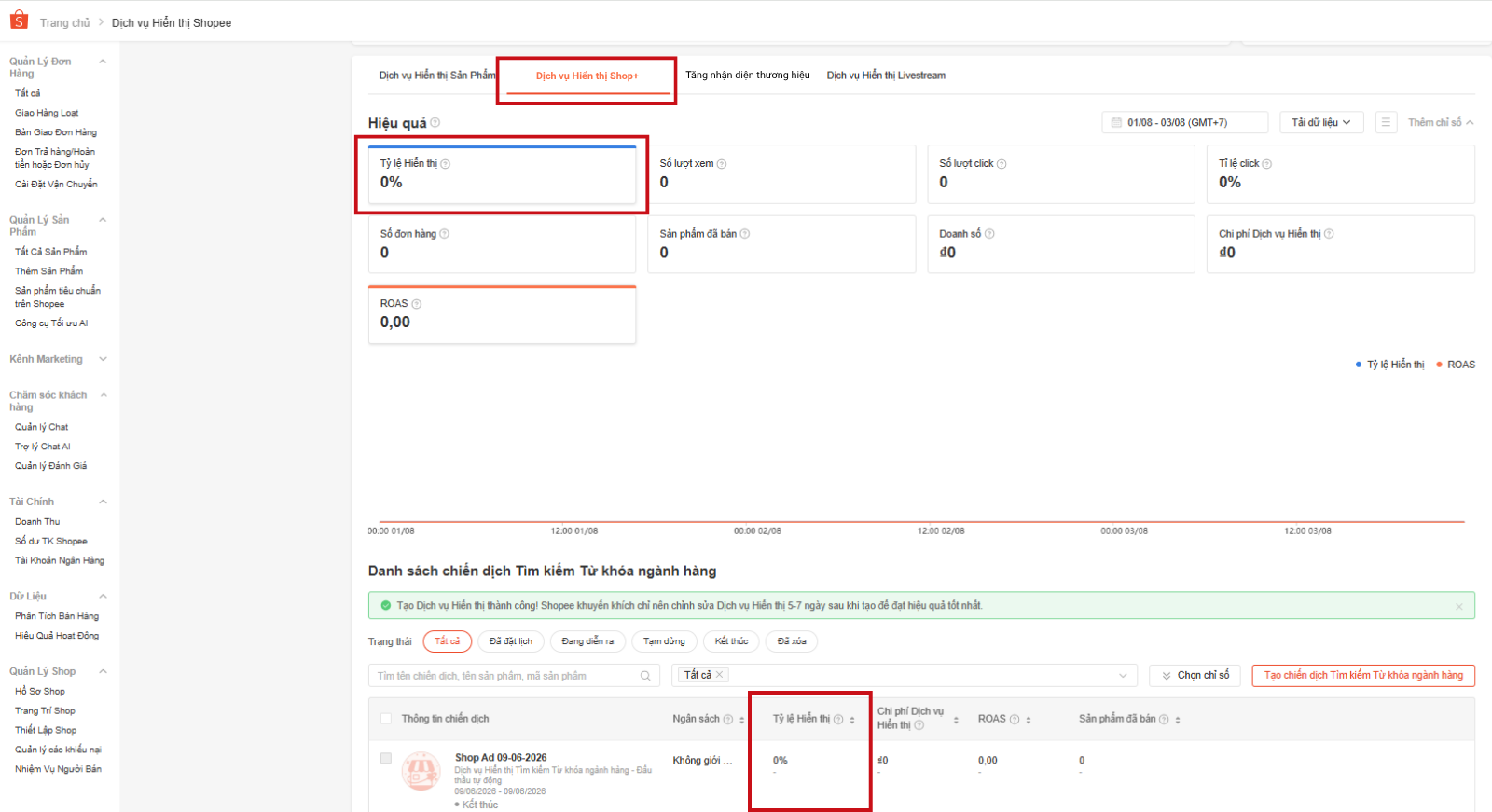Filter campaigns by Đã xóa status
This screenshot has width=1492, height=812.
point(792,641)
